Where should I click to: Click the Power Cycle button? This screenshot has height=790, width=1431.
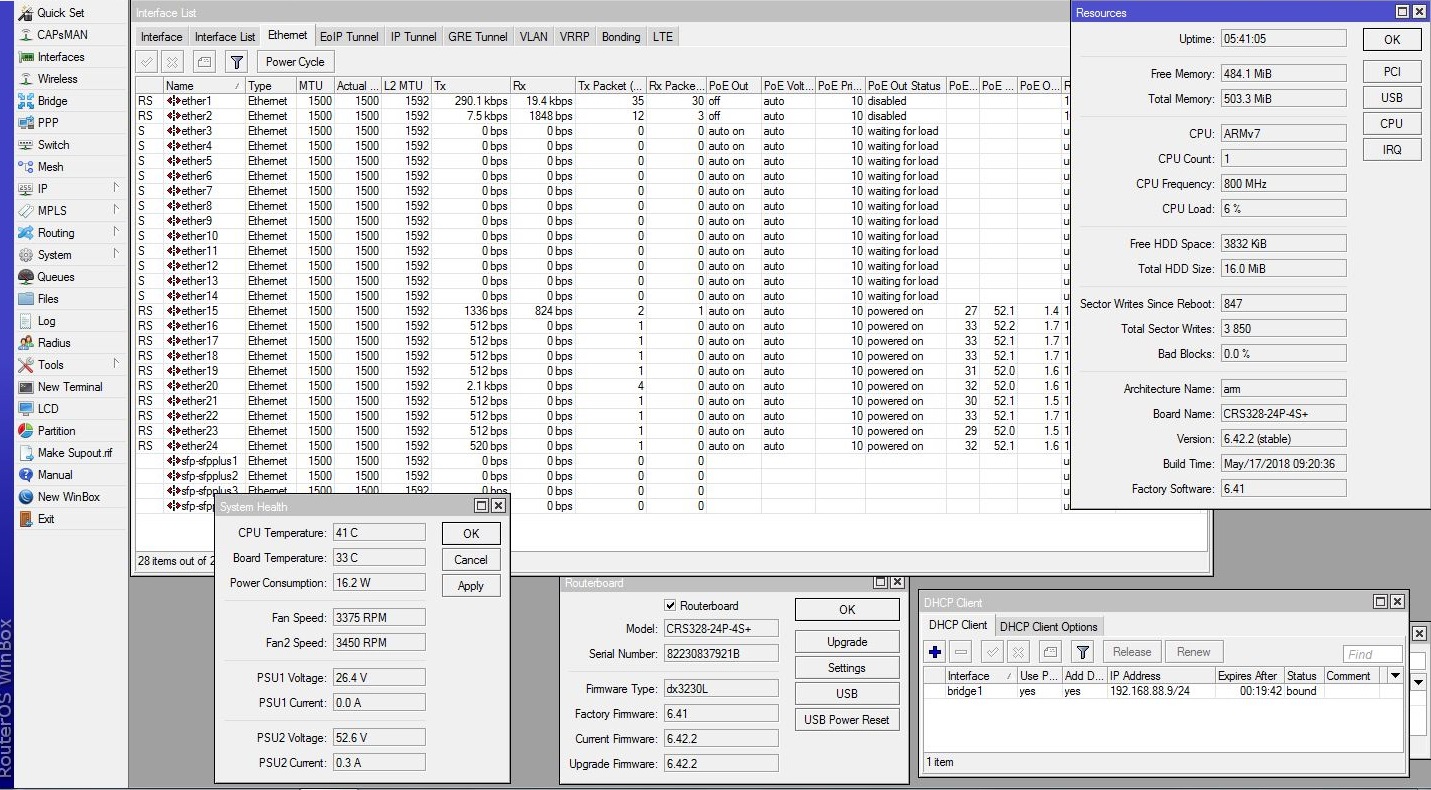pyautogui.click(x=295, y=62)
